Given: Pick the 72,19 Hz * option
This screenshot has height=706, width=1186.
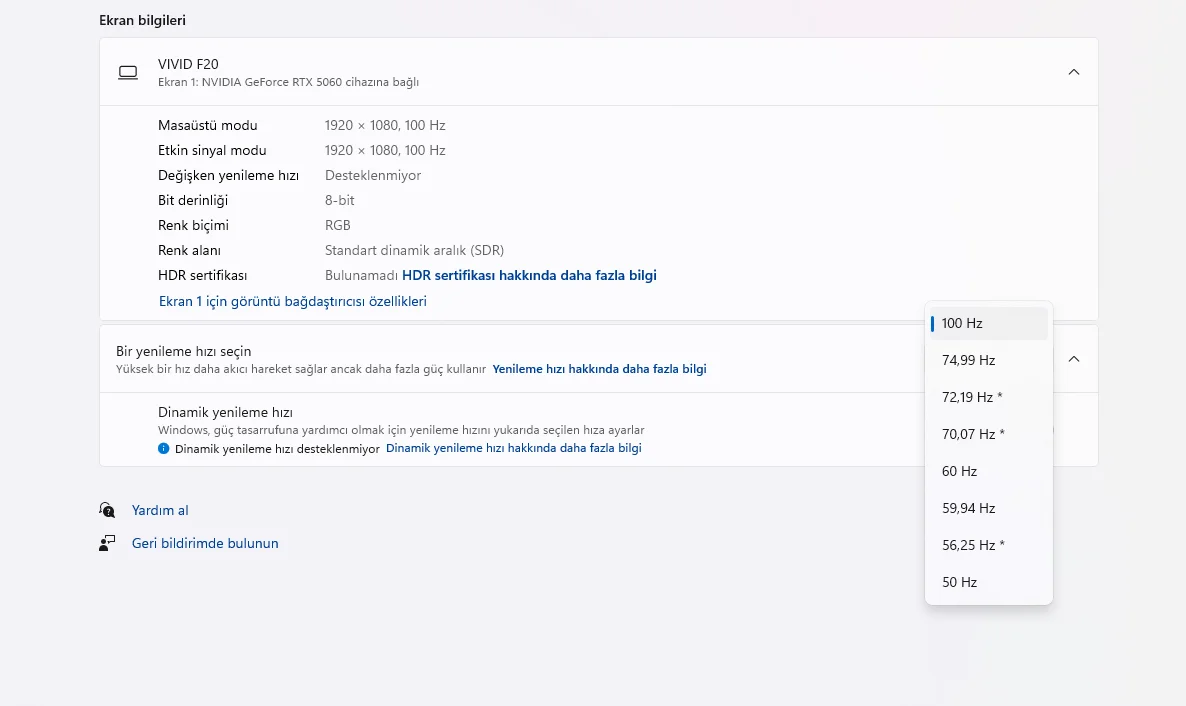Looking at the screenshot, I should tap(988, 397).
